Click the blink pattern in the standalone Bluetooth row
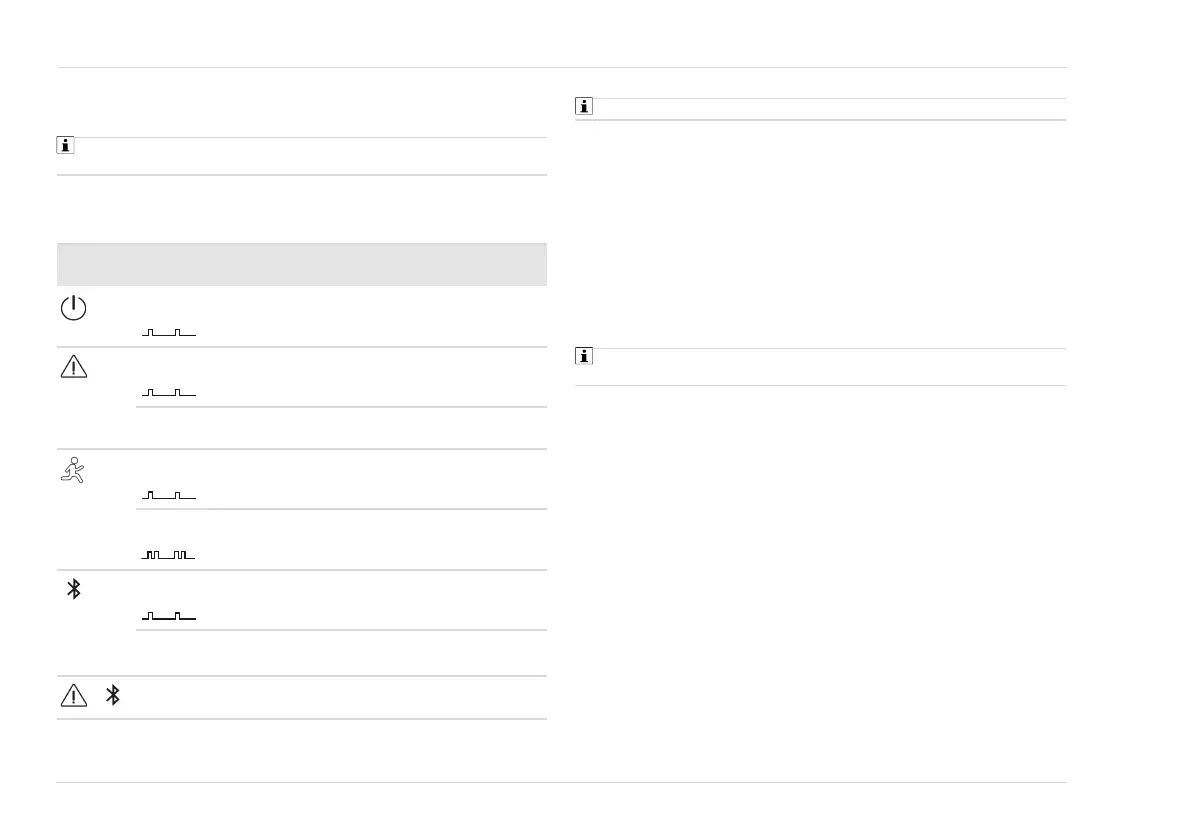This screenshot has width=1190, height=839. click(x=168, y=616)
